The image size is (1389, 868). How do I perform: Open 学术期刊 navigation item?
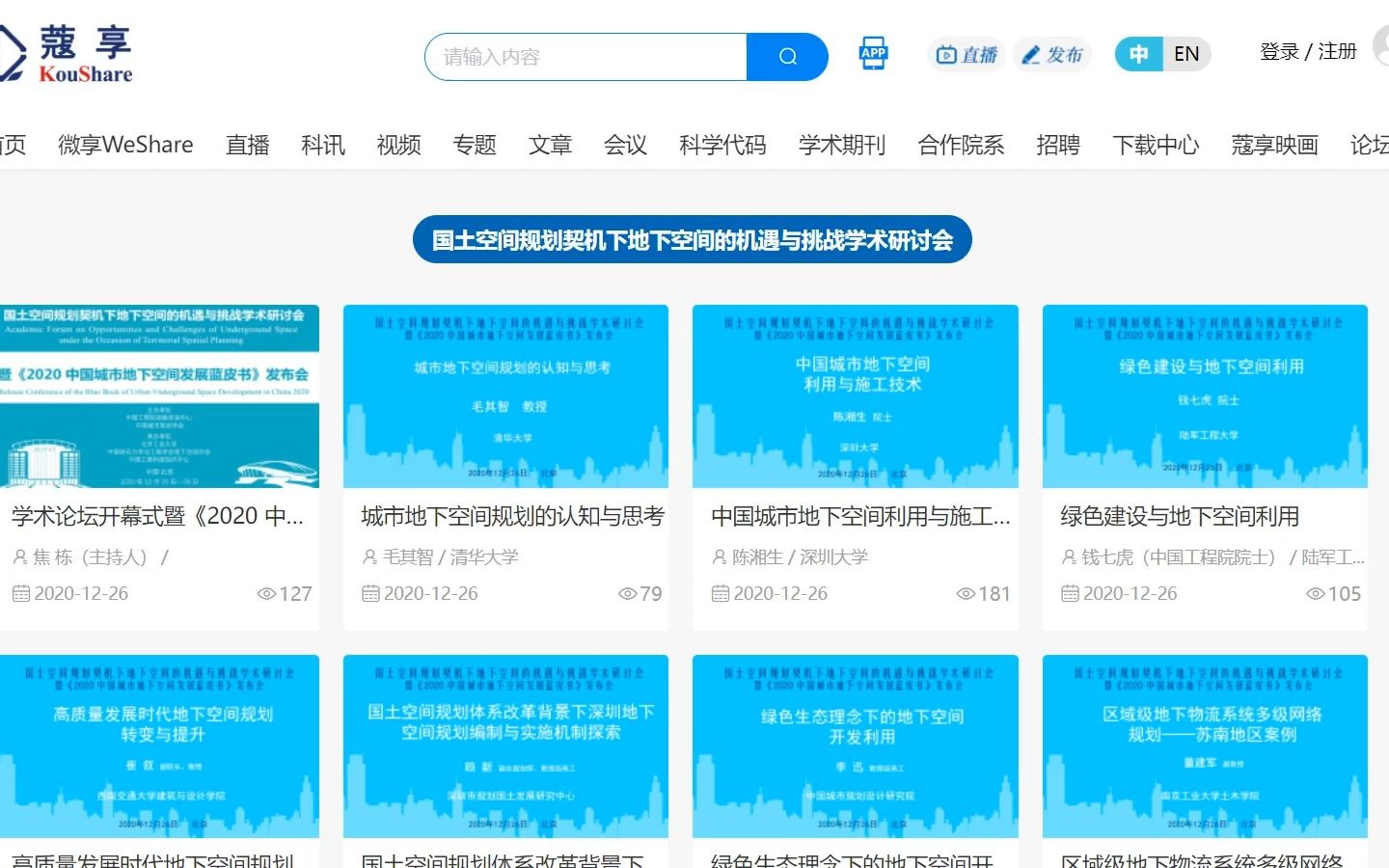point(842,145)
